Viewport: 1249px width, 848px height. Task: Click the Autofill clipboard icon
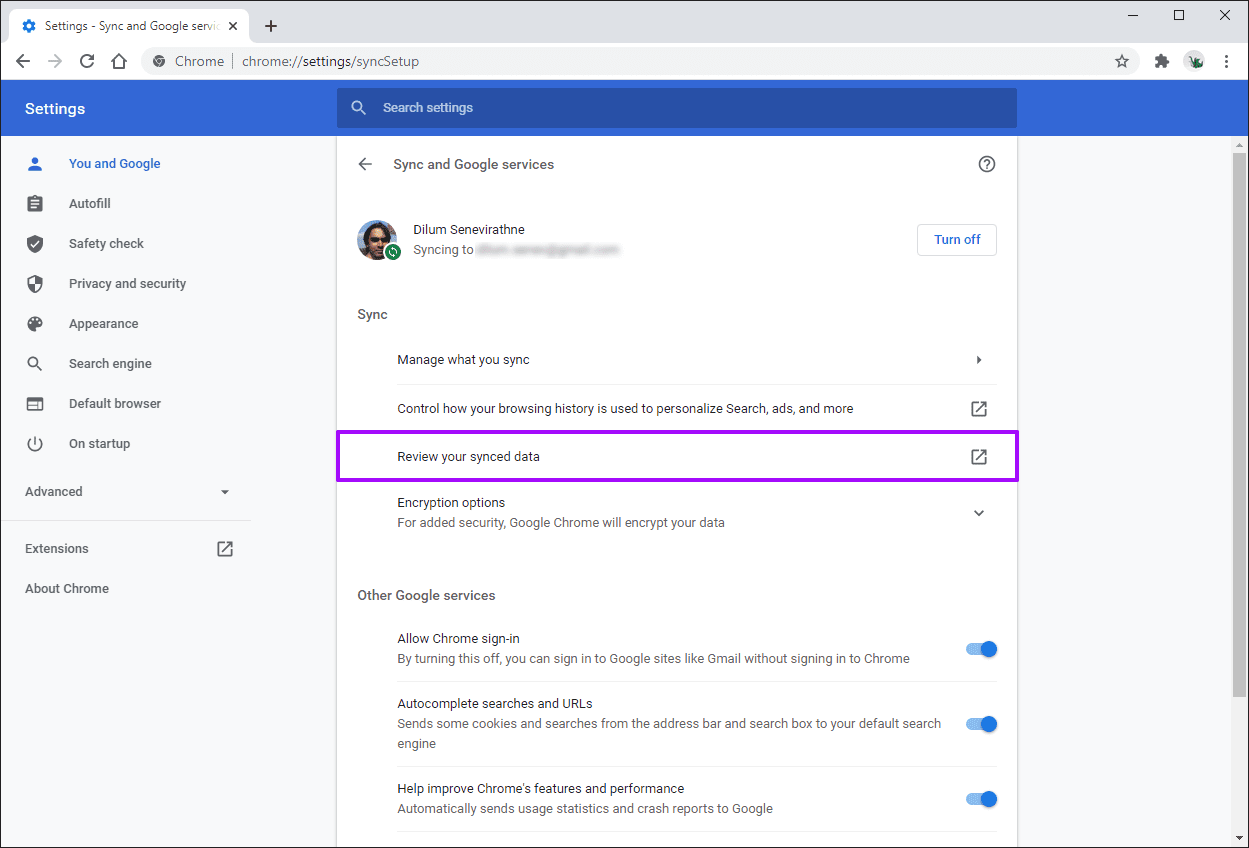[x=35, y=203]
